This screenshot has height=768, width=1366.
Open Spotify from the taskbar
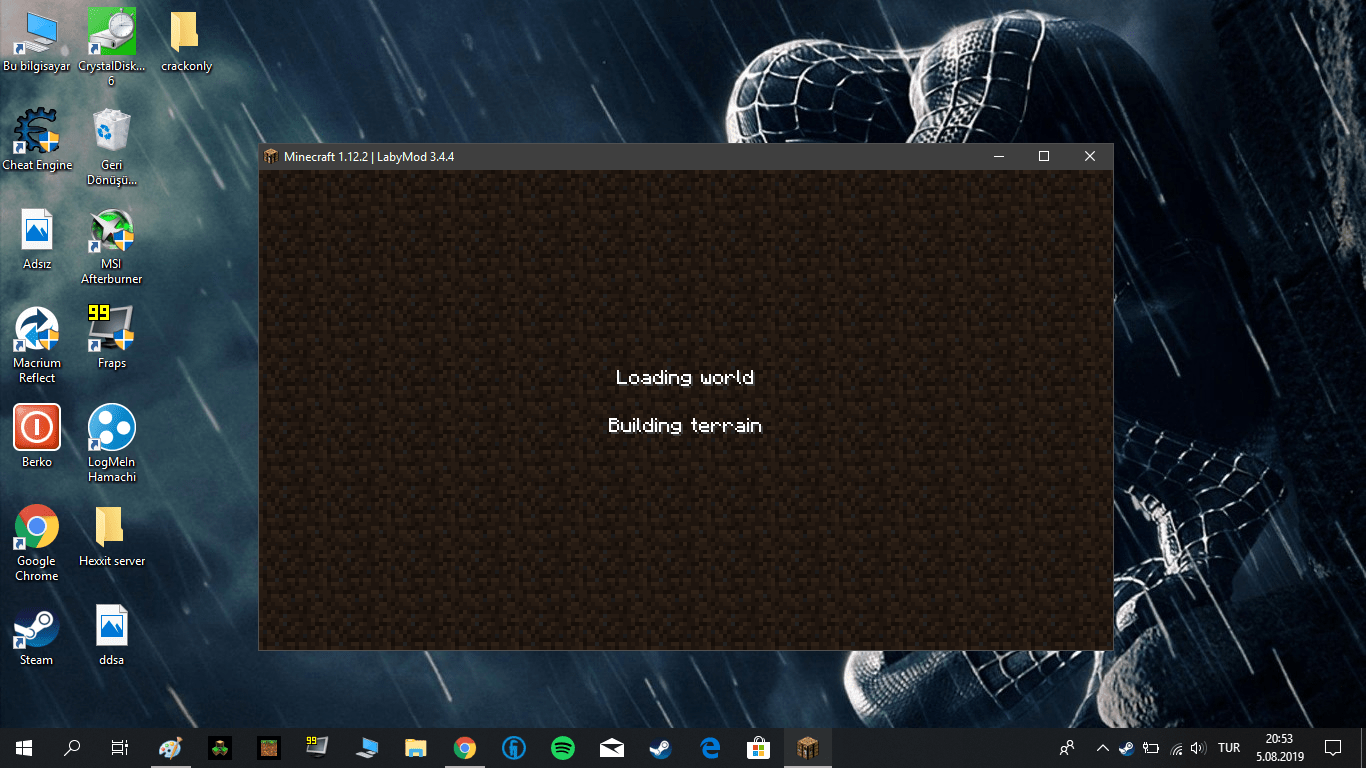pyautogui.click(x=563, y=747)
